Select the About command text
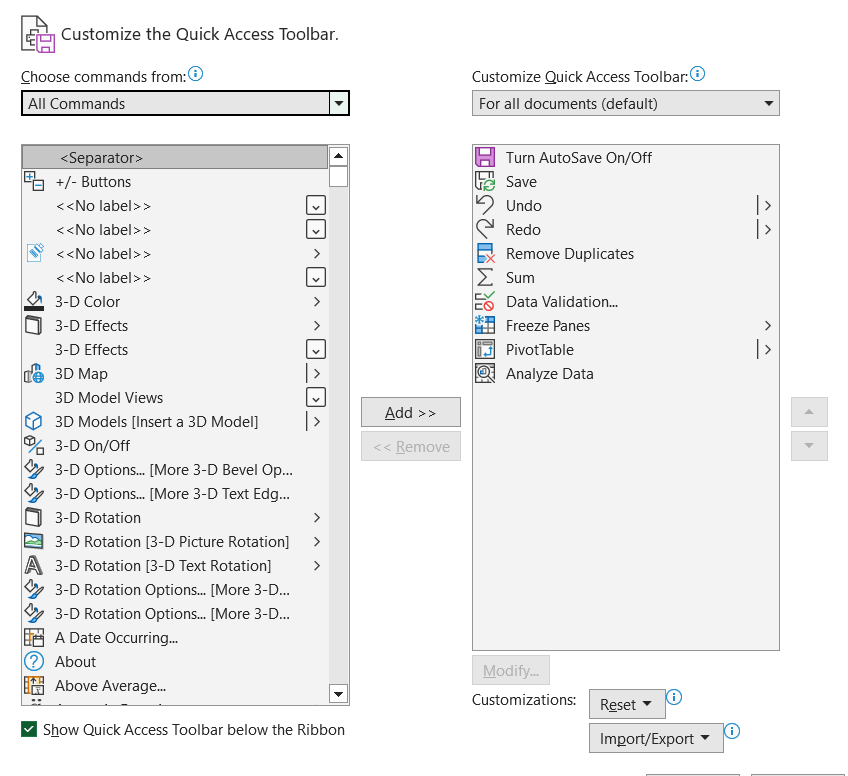This screenshot has height=776, width=848. click(75, 661)
